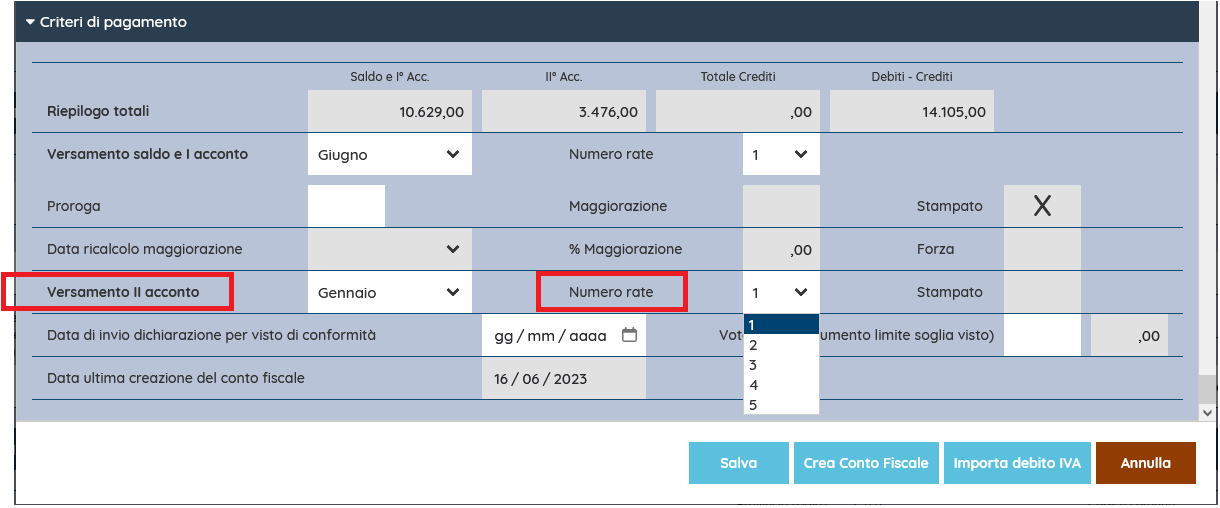The image size is (1220, 508).
Task: Open the calendar picker icon in date field
Action: [x=629, y=336]
